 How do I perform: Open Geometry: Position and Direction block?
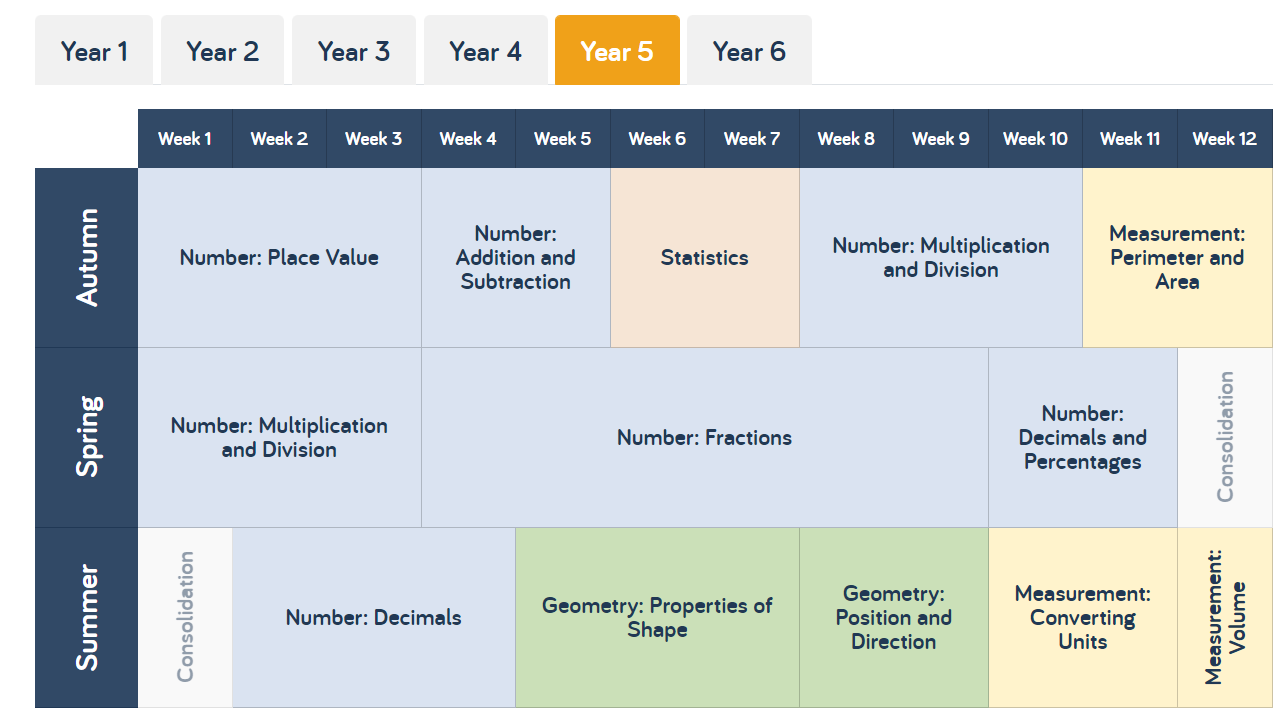[x=894, y=618]
